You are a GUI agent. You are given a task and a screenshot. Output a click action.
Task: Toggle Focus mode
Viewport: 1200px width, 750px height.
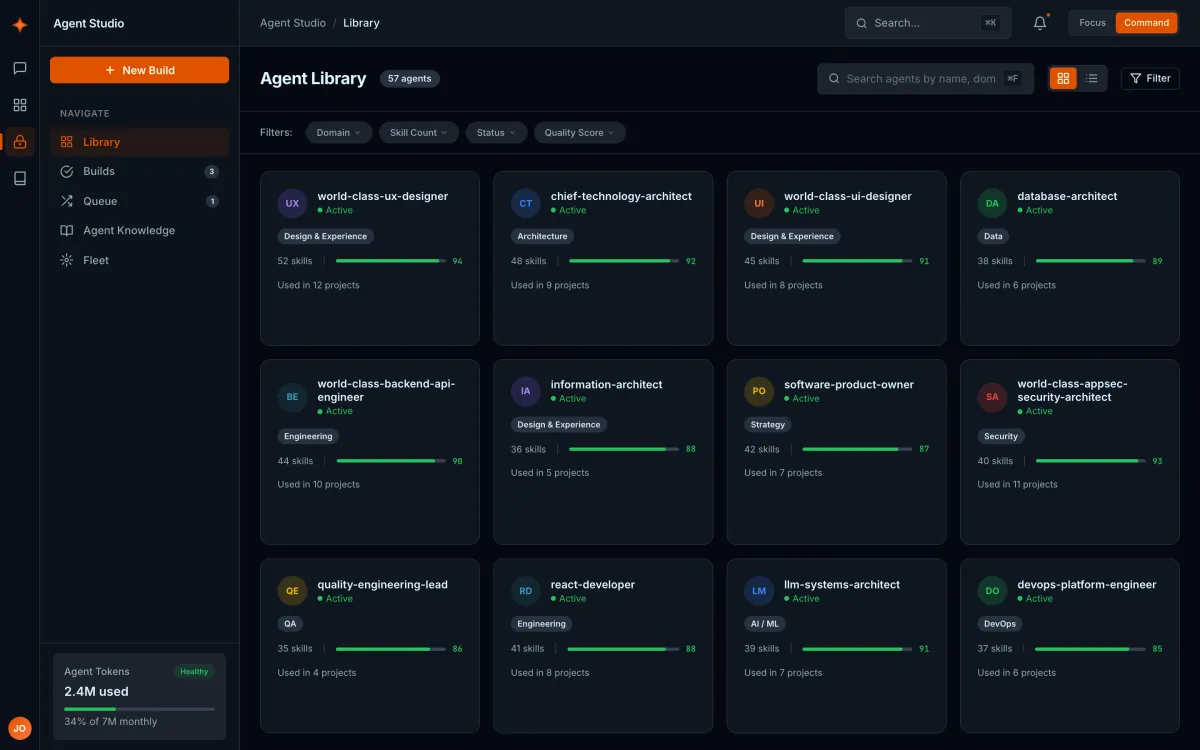click(x=1092, y=23)
